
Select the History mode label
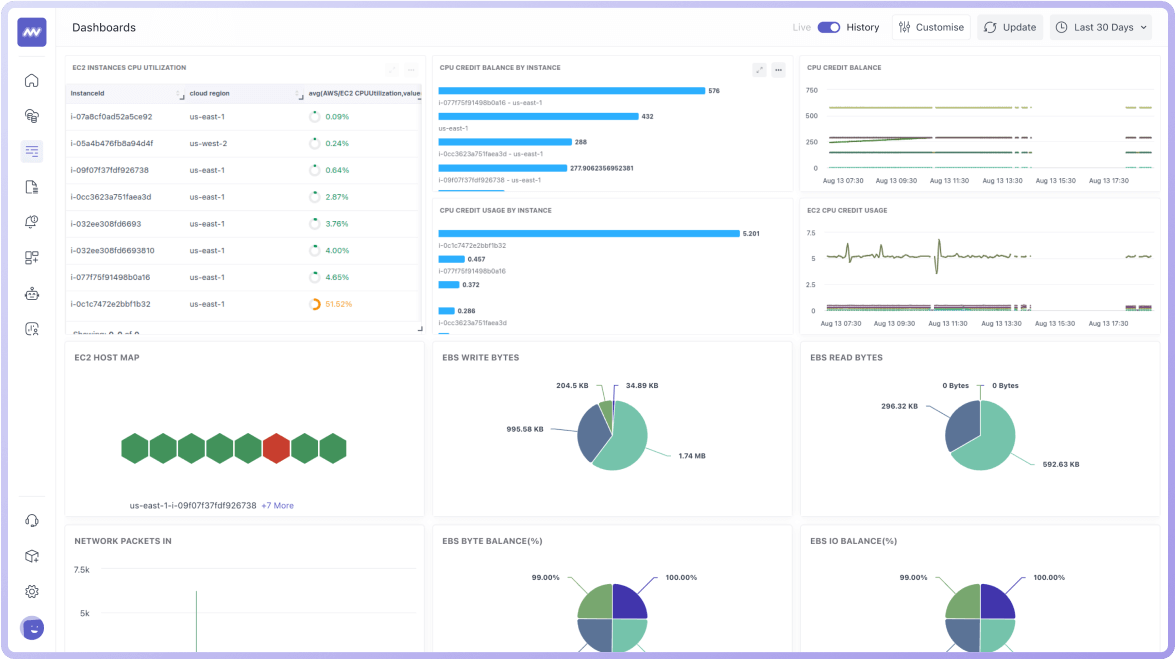pos(863,27)
